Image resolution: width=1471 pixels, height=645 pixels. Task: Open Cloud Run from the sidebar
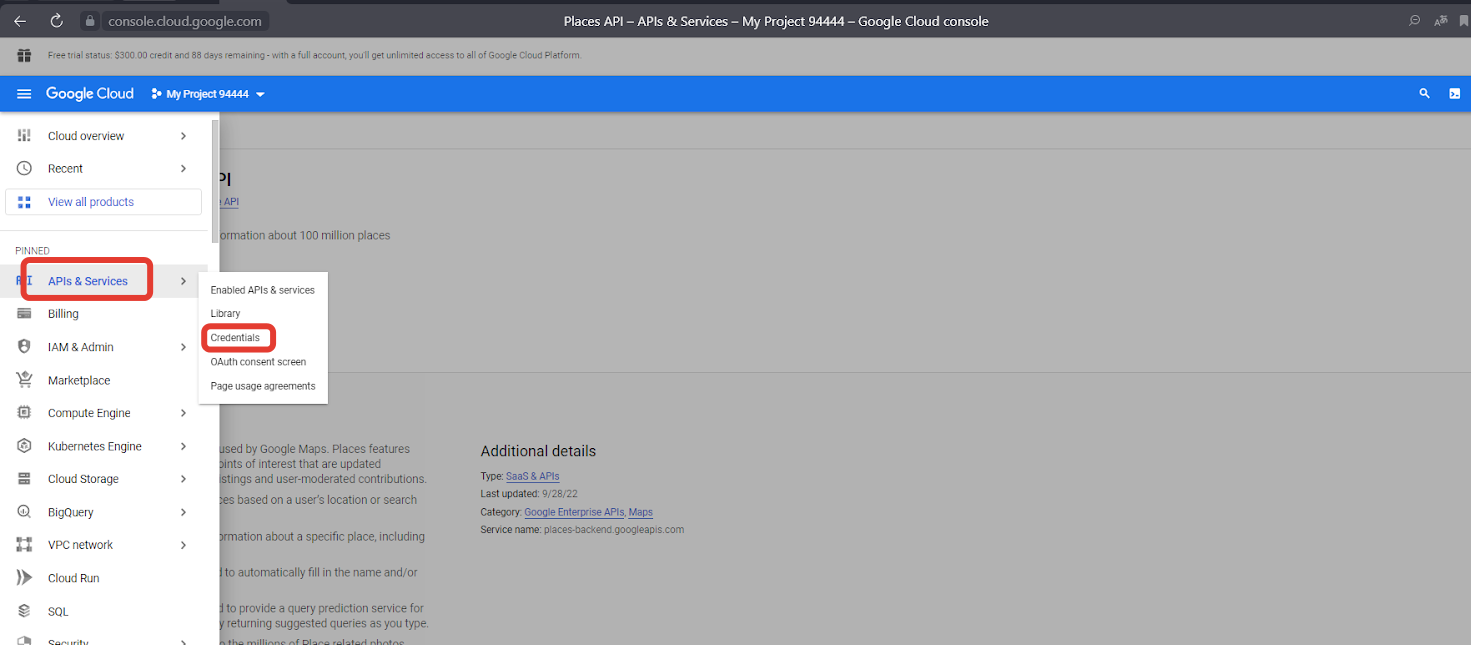point(74,578)
